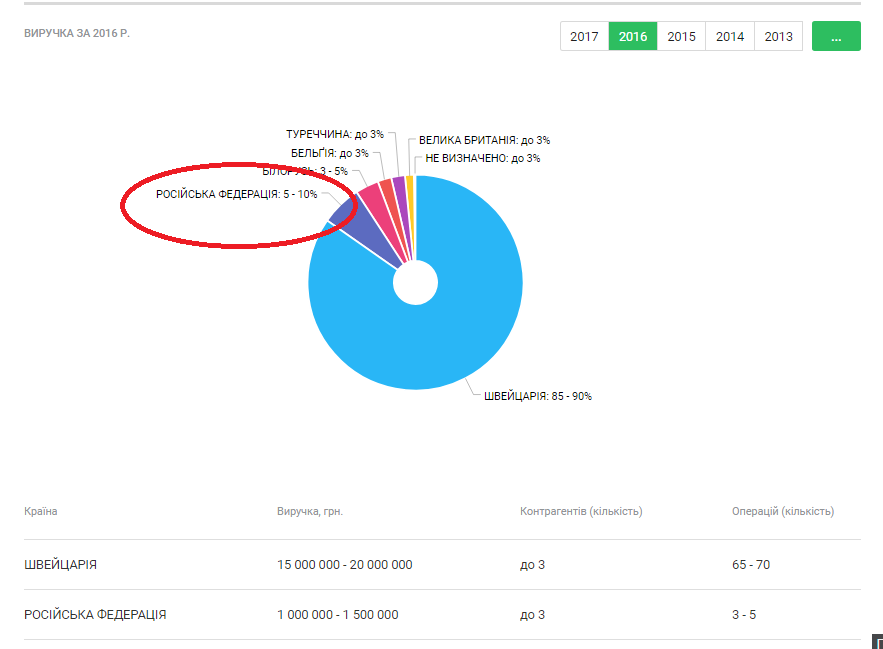883x649 pixels.
Task: Select the ШВЕЙЦАРІЯ row in the table
Action: coord(61,565)
